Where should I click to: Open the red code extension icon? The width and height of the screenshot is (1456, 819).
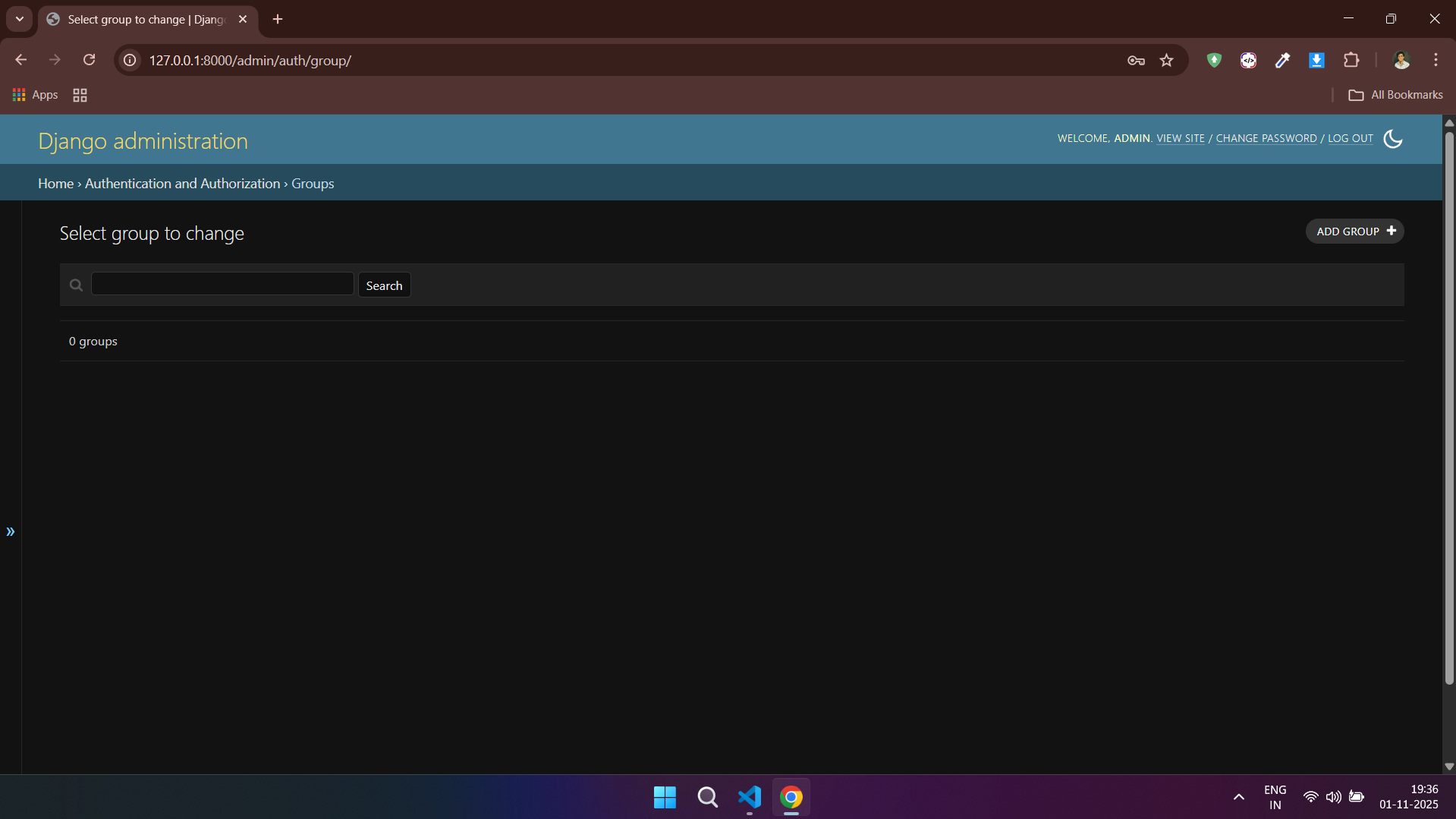coord(1248,61)
